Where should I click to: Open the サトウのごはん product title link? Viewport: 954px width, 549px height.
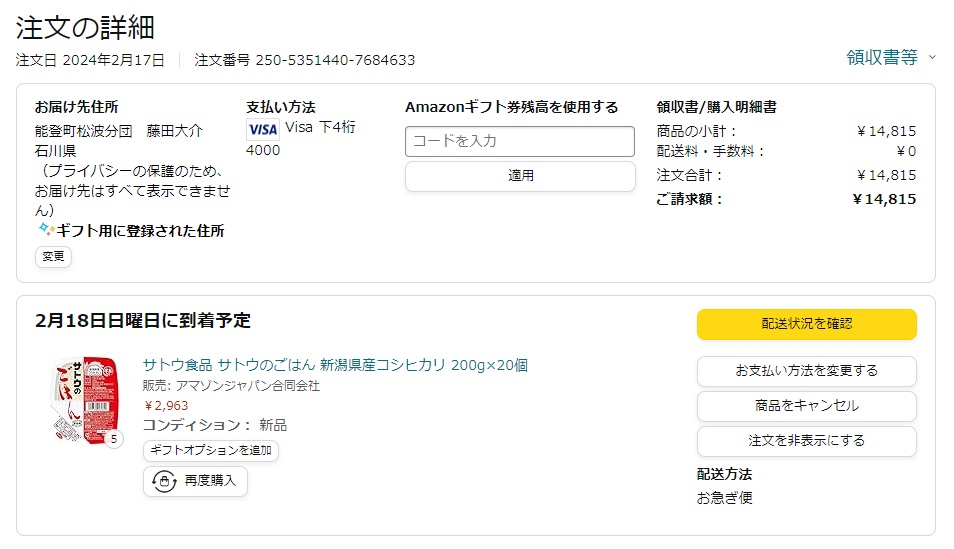335,365
